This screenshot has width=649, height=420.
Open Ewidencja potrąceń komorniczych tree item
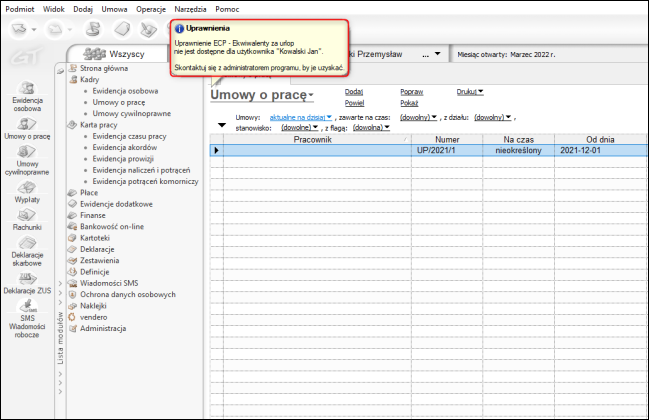pos(145,181)
